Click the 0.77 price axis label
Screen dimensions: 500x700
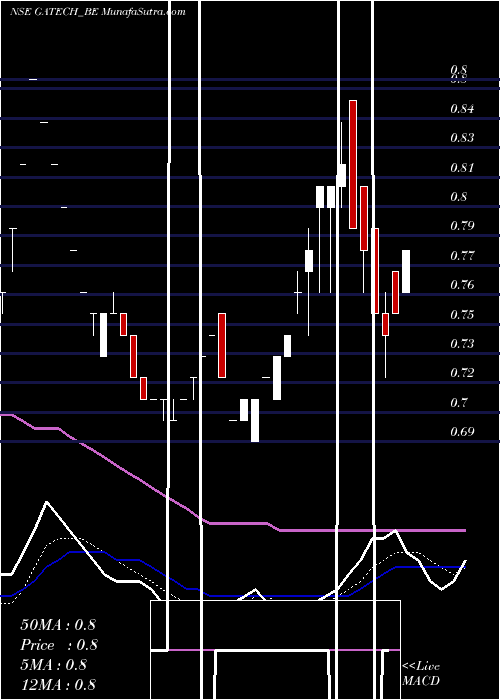(x=462, y=256)
